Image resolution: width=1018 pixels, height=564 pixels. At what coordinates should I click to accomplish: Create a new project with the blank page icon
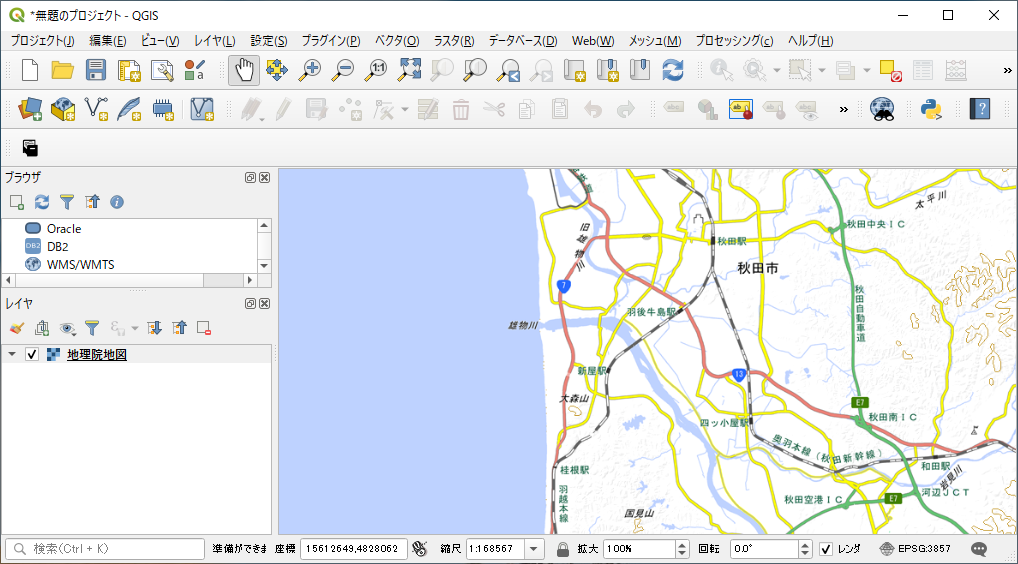(x=30, y=70)
